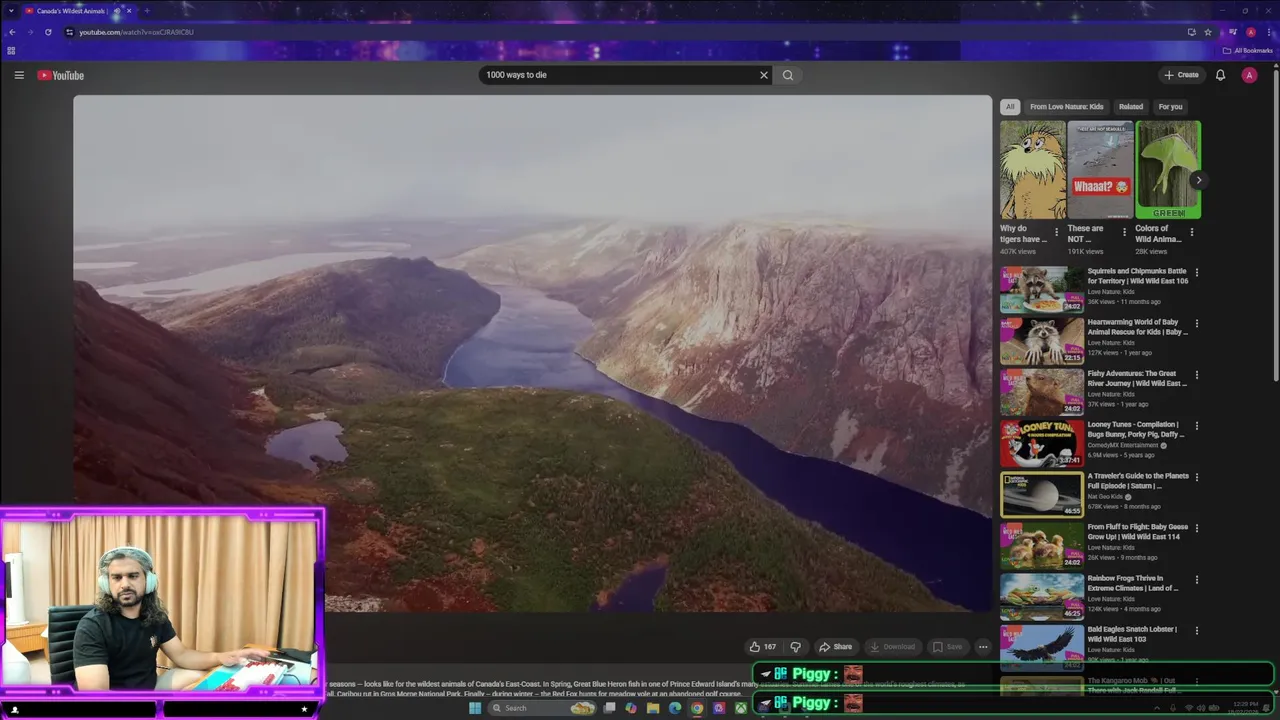Select the All filter chip
The height and width of the screenshot is (720, 1280).
[x=1010, y=106]
